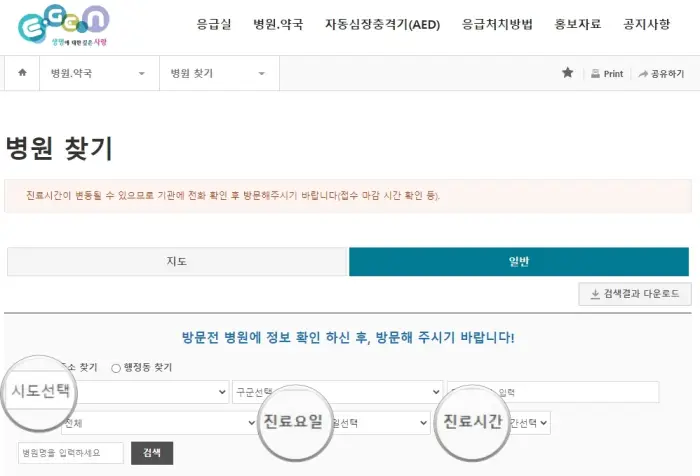Viewport: 700px width, 476px height.
Task: Open 자동심장충격기(AED) menu
Action: tap(383, 24)
